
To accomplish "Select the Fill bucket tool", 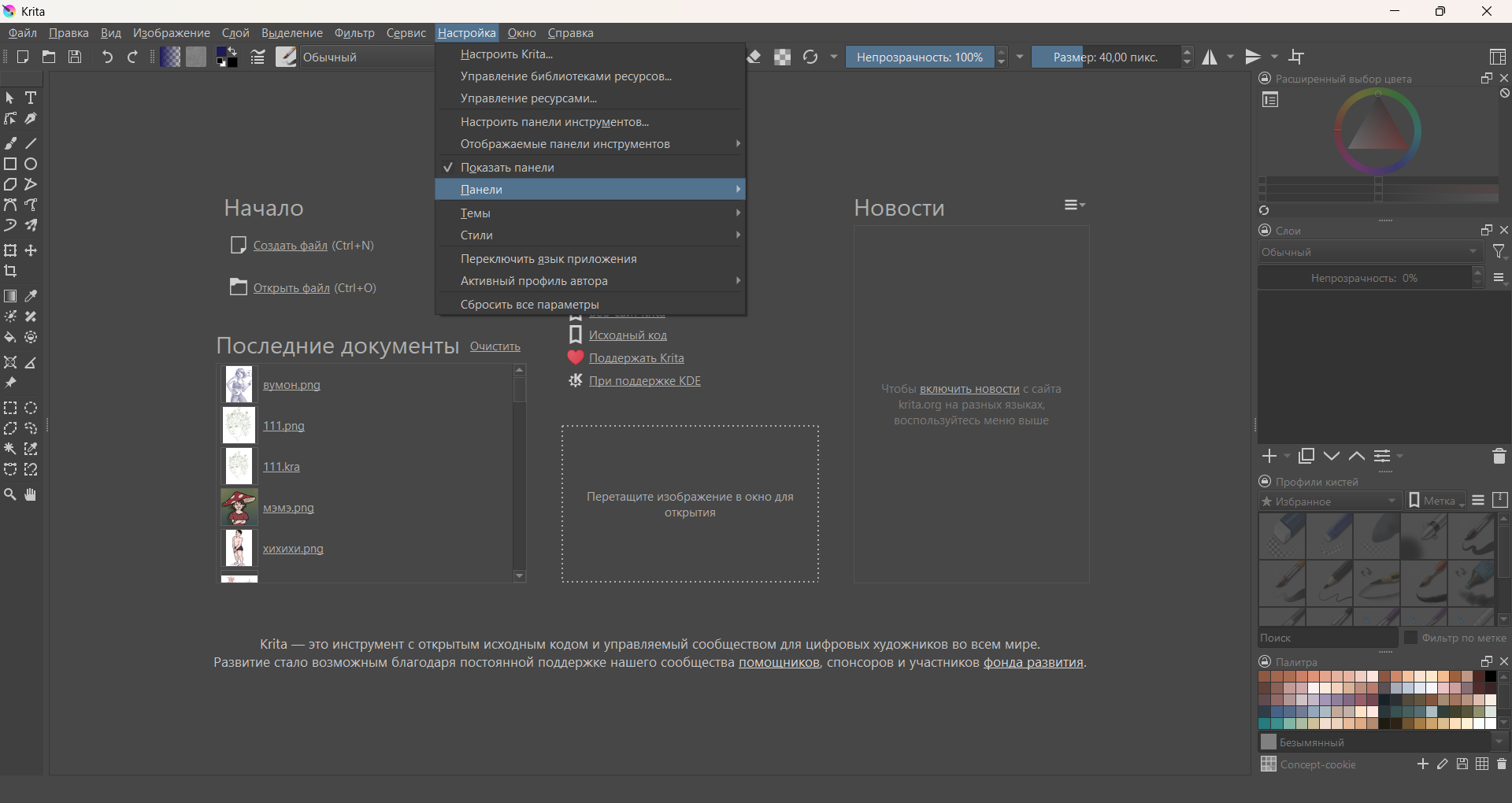I will 10,337.
